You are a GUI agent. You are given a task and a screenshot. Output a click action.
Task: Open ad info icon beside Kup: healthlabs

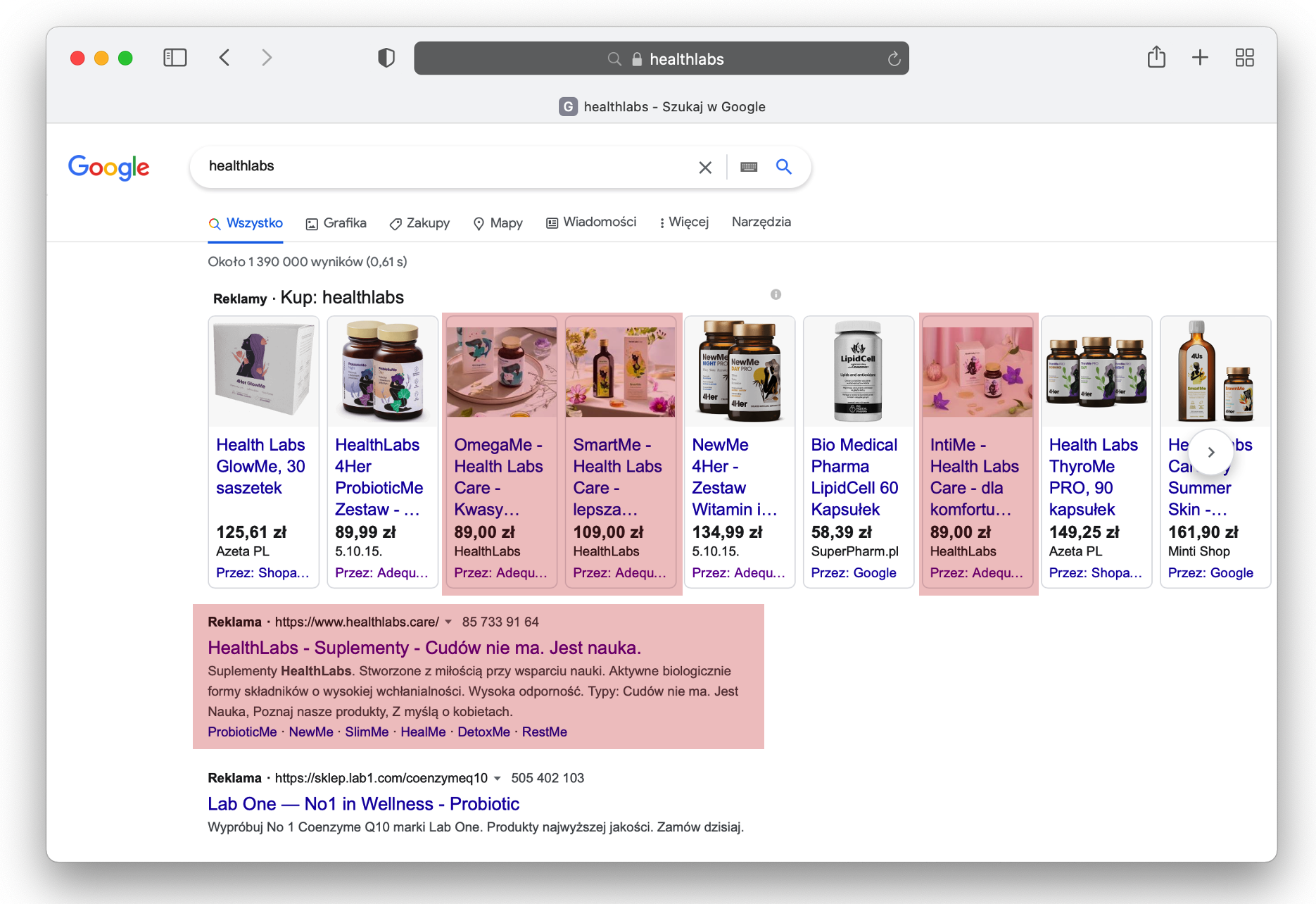tap(776, 294)
